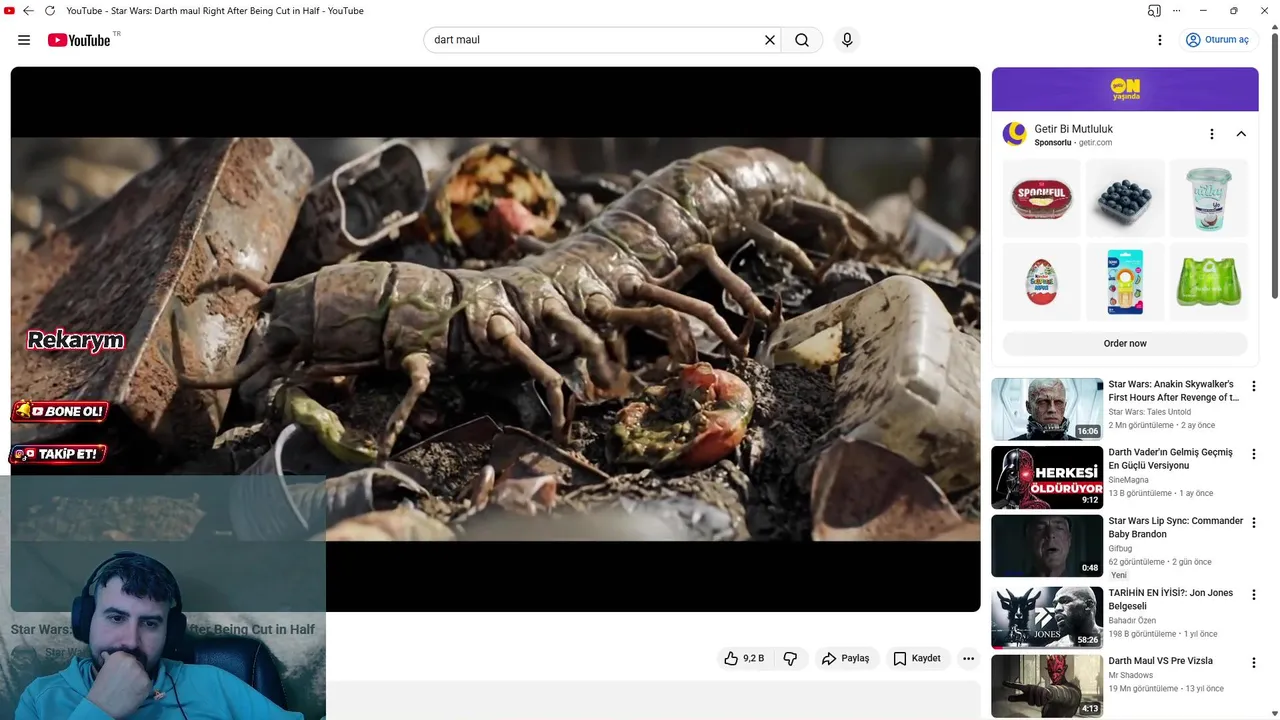This screenshot has width=1280, height=720.
Task: Click the Gifbug channel name
Action: [x=1120, y=548]
